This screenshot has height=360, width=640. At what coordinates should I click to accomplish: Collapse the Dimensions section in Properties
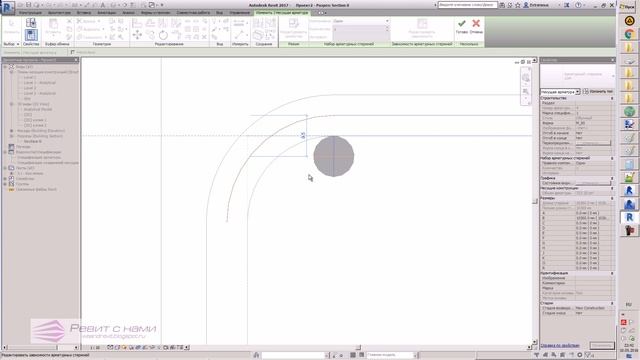click(x=612, y=198)
